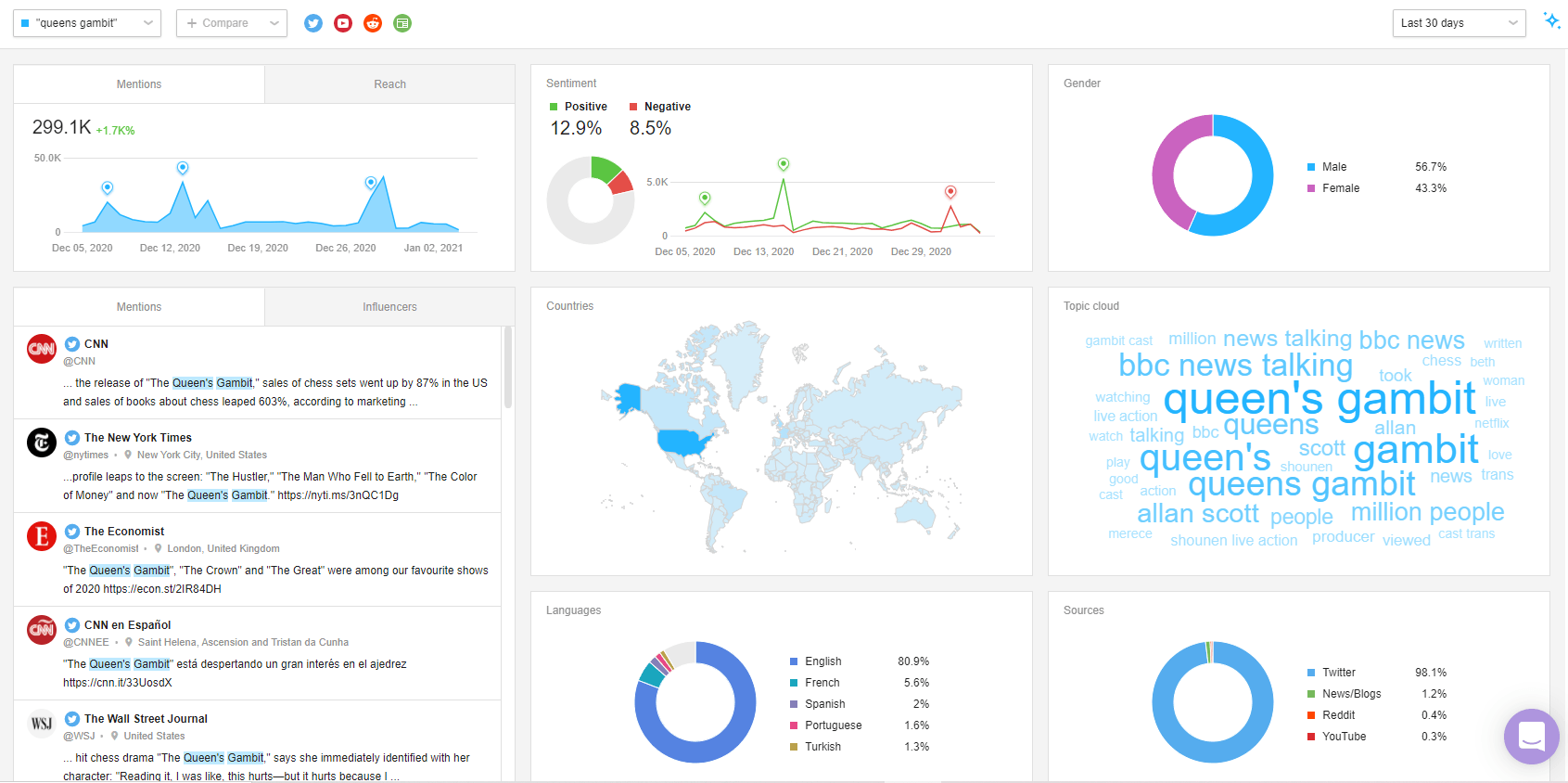Click the mentions list vertical scrollbar

click(508, 367)
